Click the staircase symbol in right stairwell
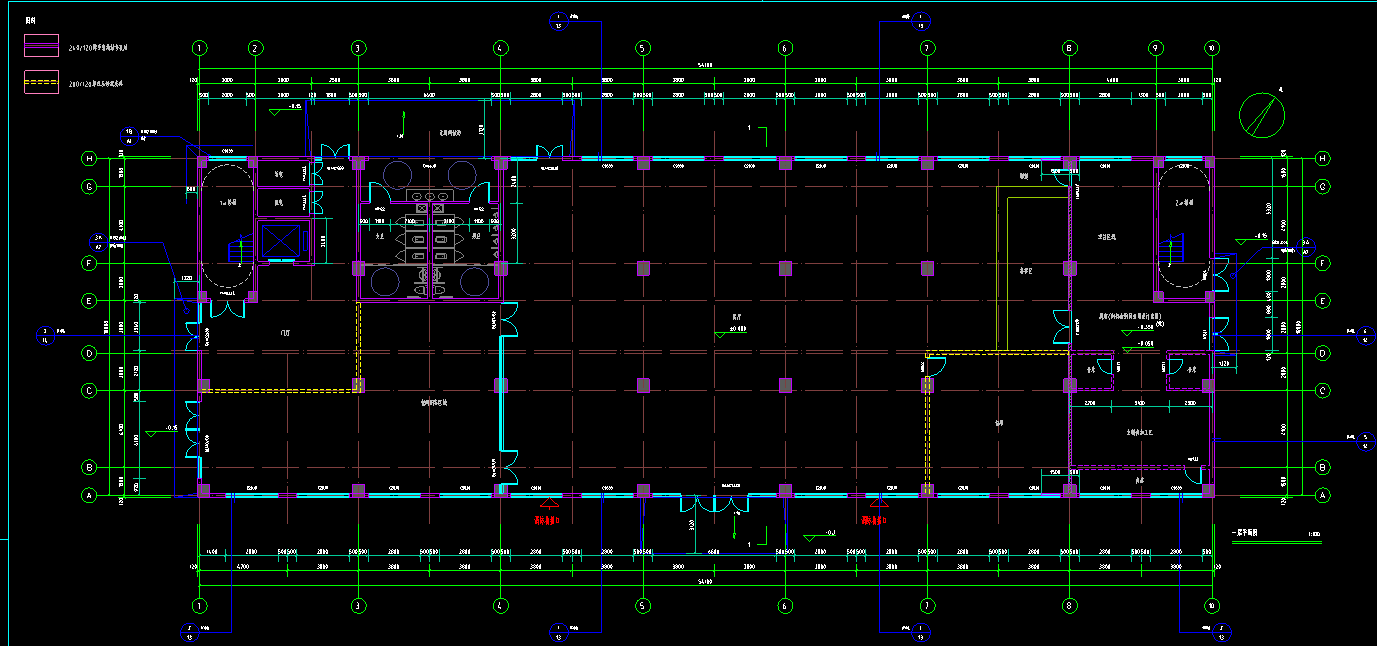 [x=1169, y=248]
